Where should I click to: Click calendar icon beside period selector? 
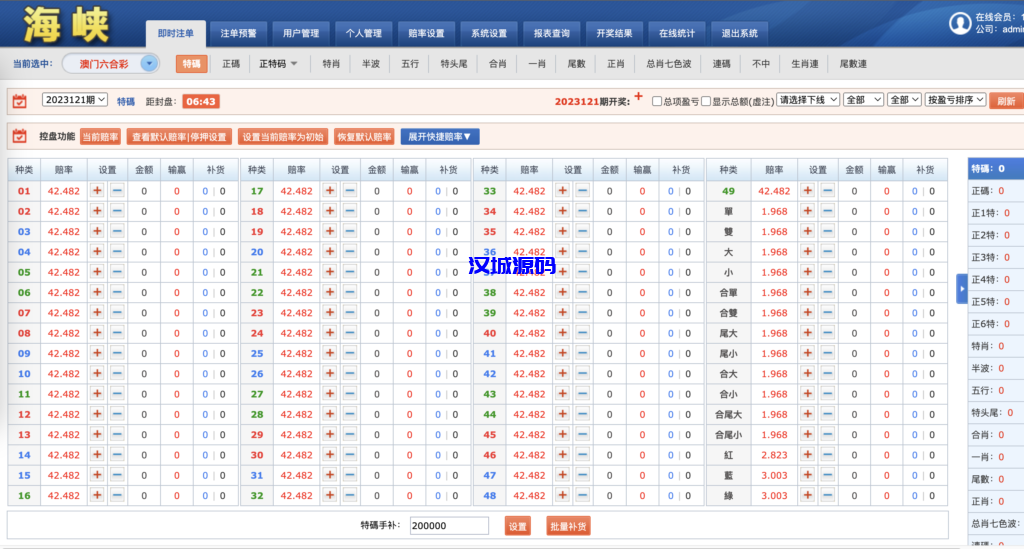point(20,101)
